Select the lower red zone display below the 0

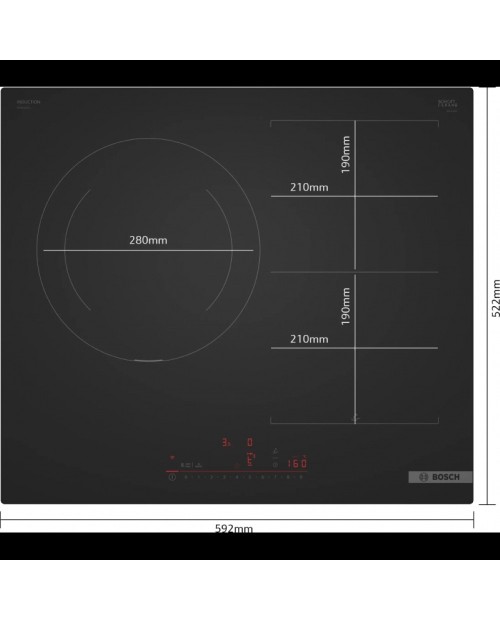[x=250, y=459]
